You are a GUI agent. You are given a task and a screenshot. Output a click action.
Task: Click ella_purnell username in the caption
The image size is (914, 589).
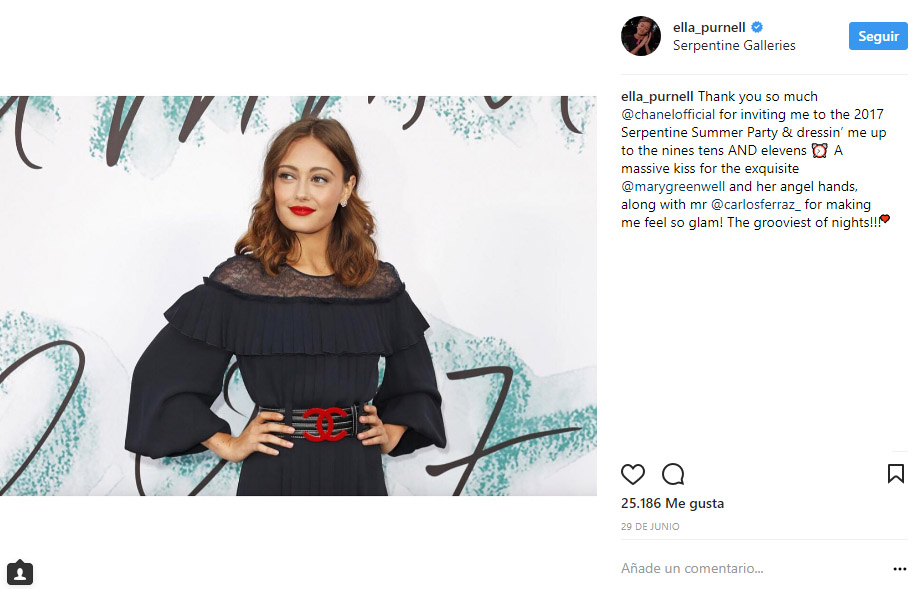[x=657, y=97]
